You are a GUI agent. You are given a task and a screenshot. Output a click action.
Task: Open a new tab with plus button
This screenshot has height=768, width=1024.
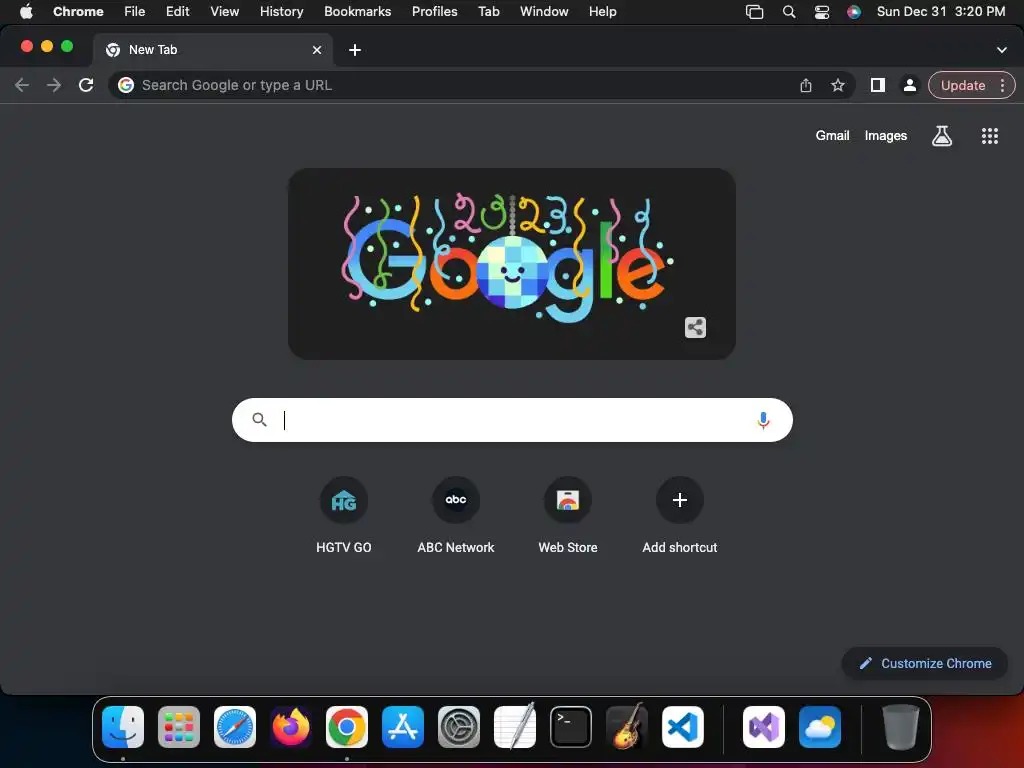click(x=355, y=50)
